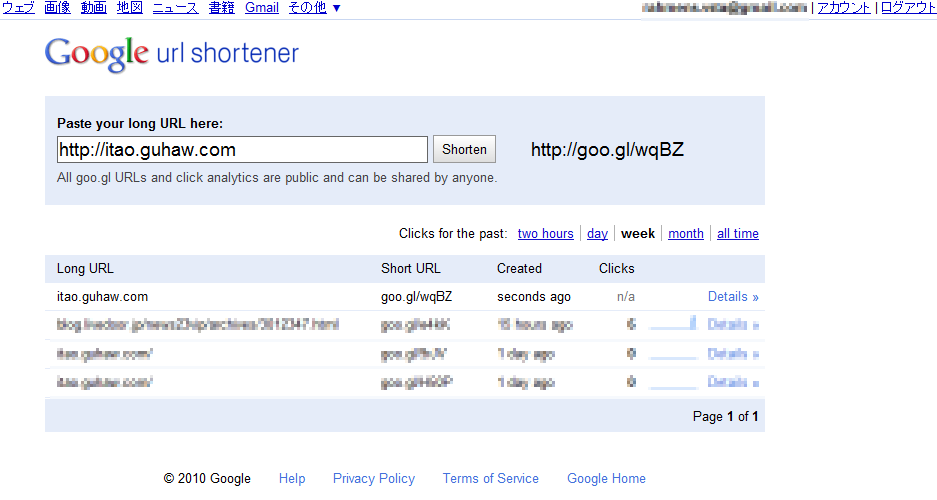This screenshot has width=937, height=500.
Task: Show clicks for all time
Action: tap(737, 234)
